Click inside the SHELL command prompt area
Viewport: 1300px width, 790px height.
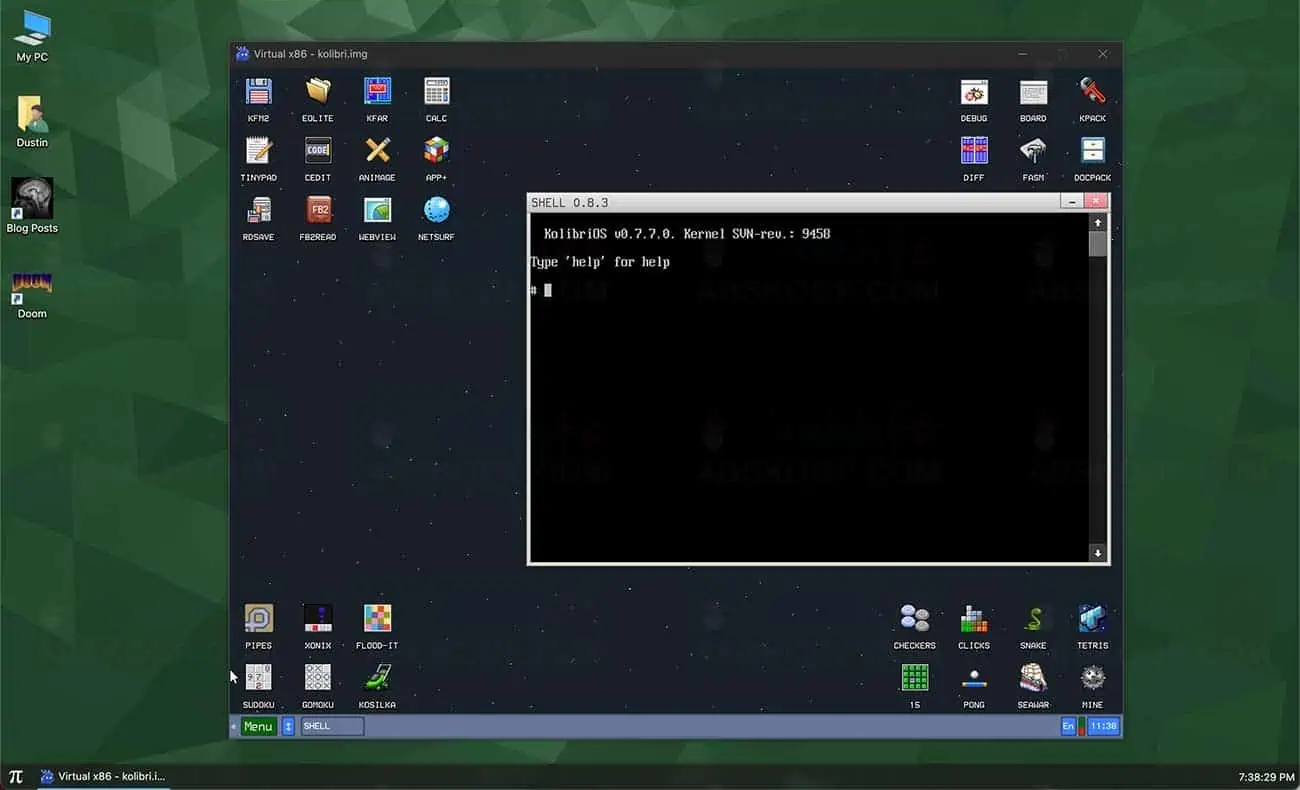800,400
